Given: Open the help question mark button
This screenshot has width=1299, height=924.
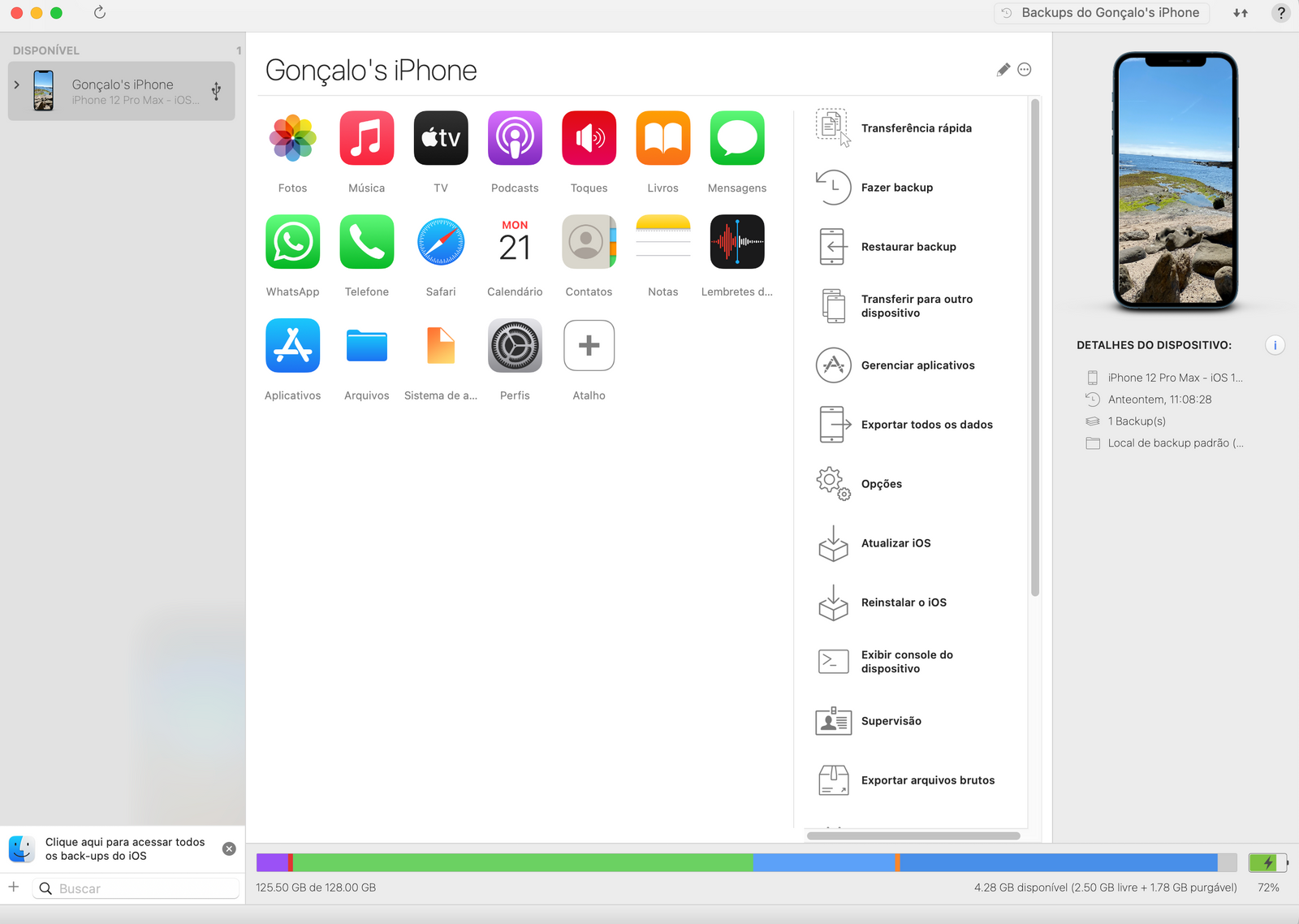Looking at the screenshot, I should [x=1281, y=13].
